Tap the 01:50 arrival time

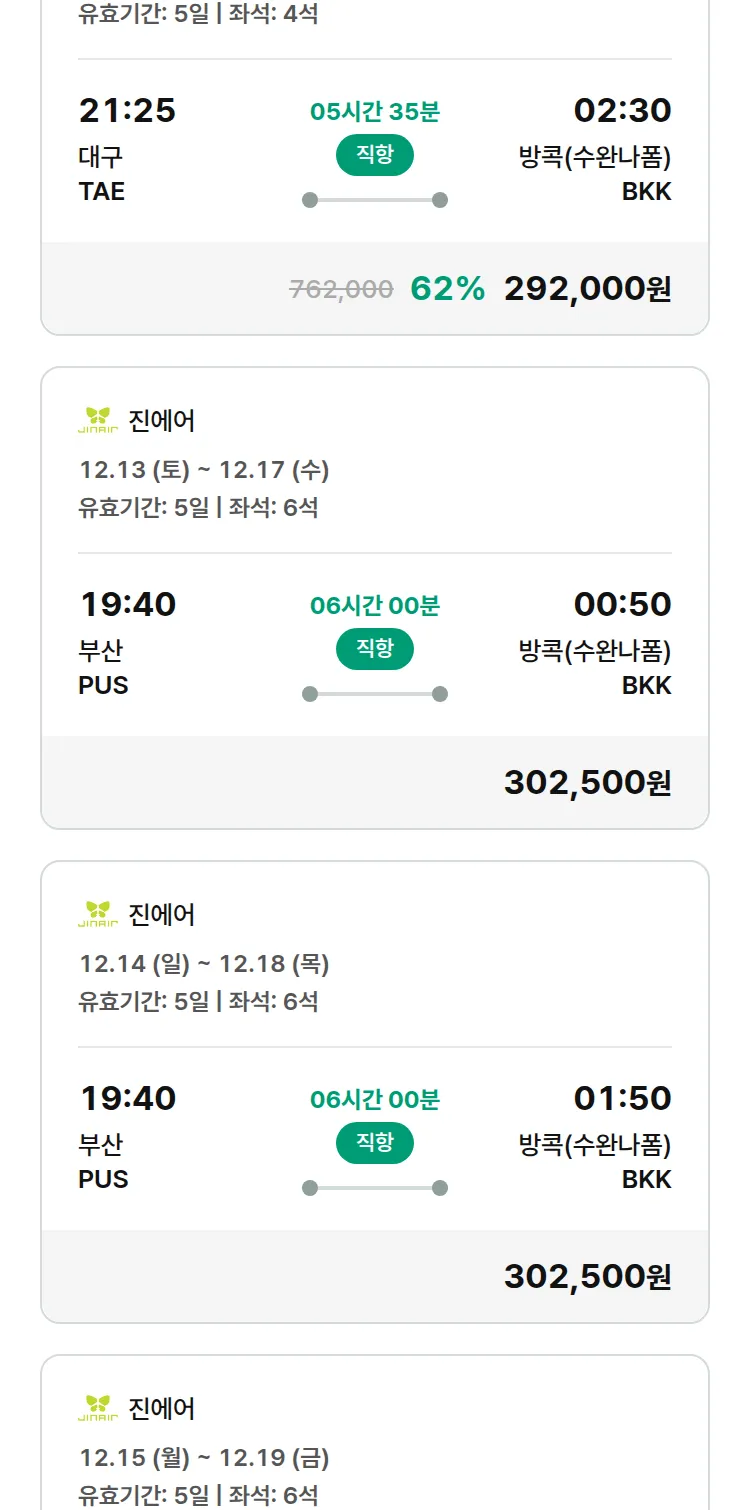622,1099
